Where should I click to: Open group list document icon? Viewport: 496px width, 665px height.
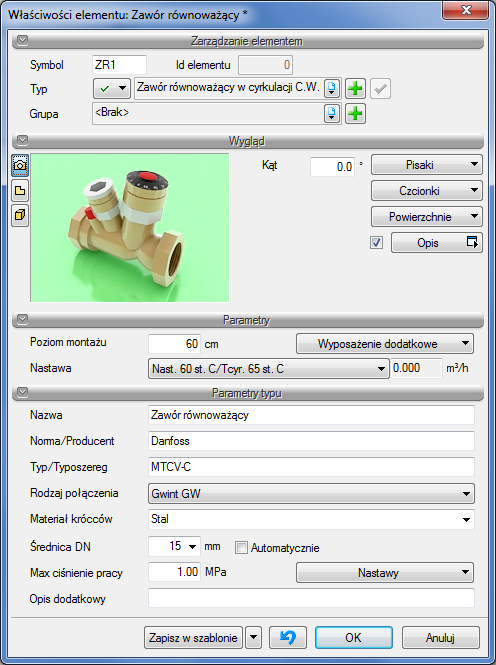pos(332,114)
